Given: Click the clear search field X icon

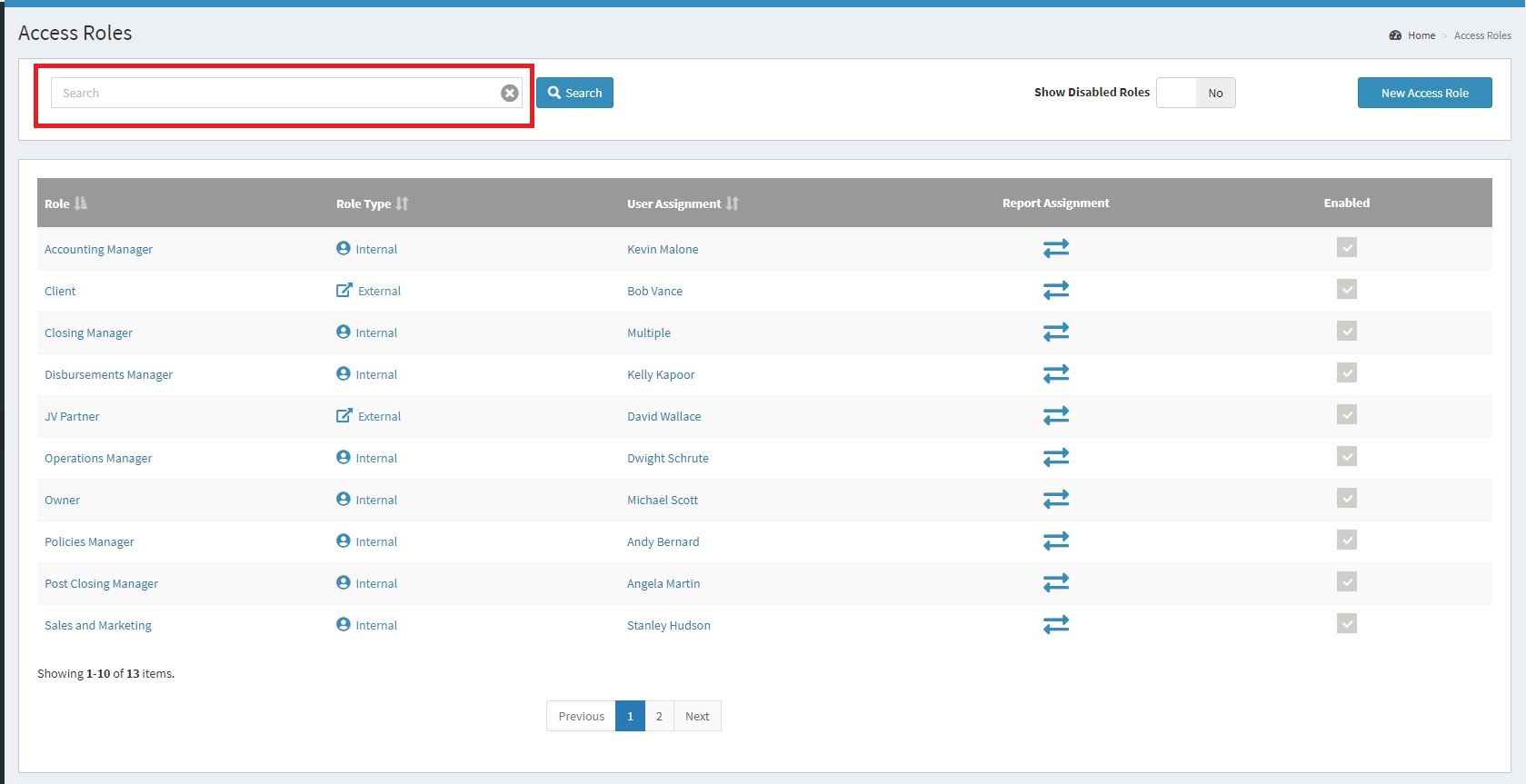Looking at the screenshot, I should coord(510,93).
